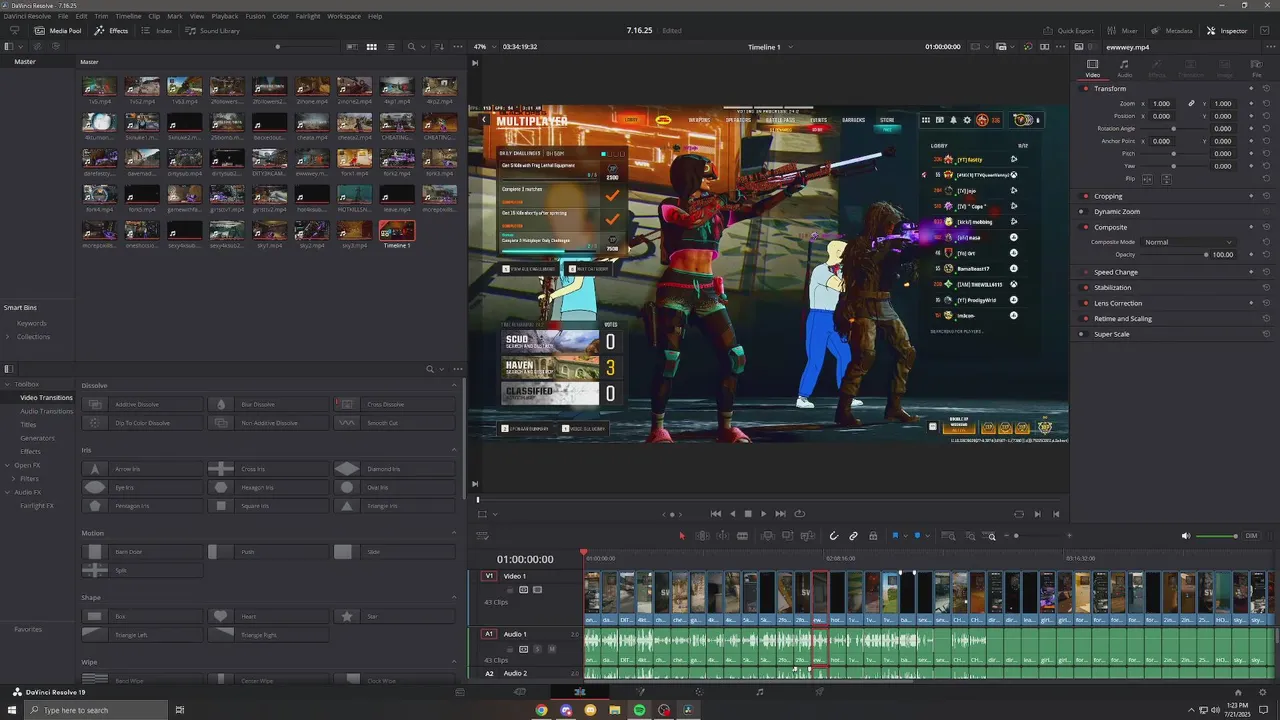Open the Playback menu
The height and width of the screenshot is (720, 1280).
pyautogui.click(x=225, y=16)
